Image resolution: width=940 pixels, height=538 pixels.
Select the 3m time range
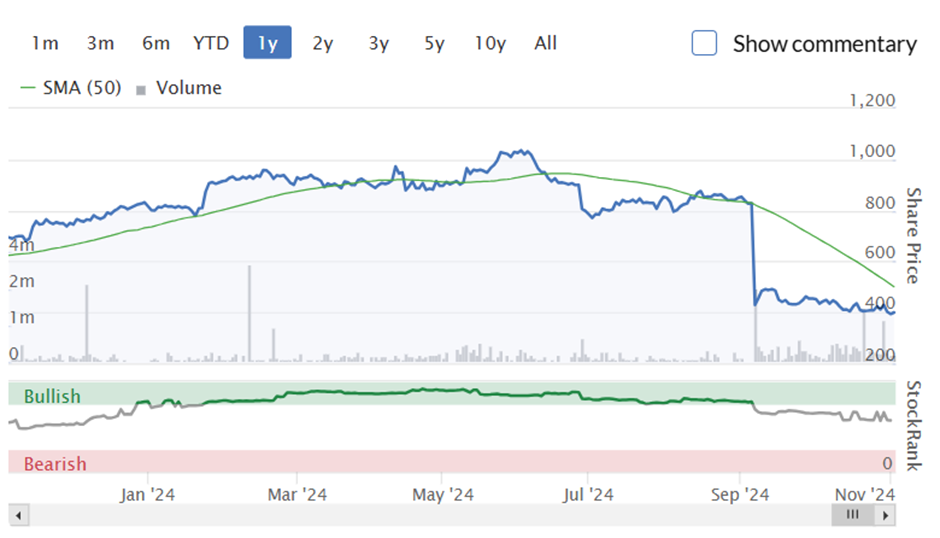click(100, 43)
